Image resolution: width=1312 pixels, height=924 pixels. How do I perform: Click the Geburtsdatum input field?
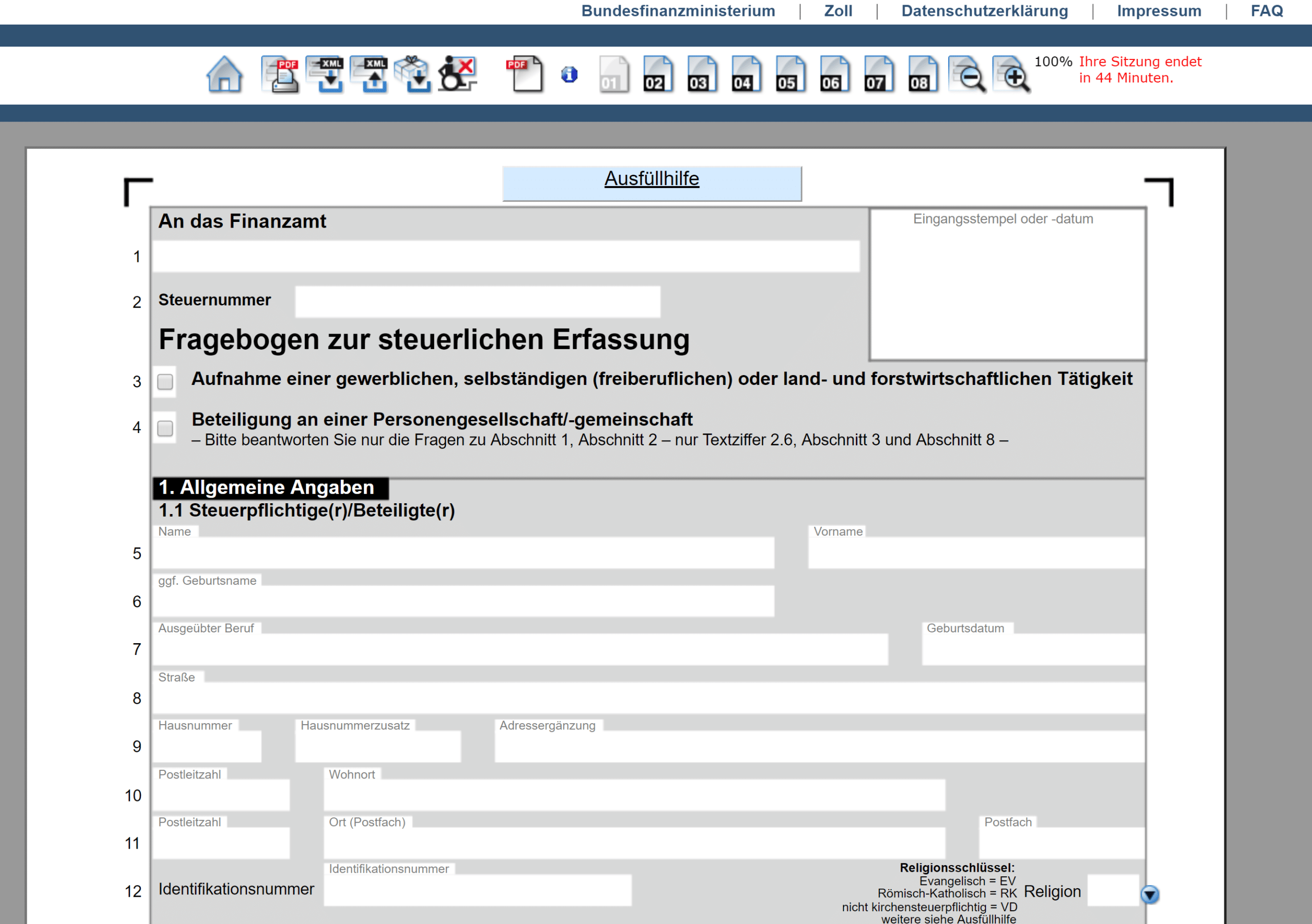pyautogui.click(x=1034, y=649)
